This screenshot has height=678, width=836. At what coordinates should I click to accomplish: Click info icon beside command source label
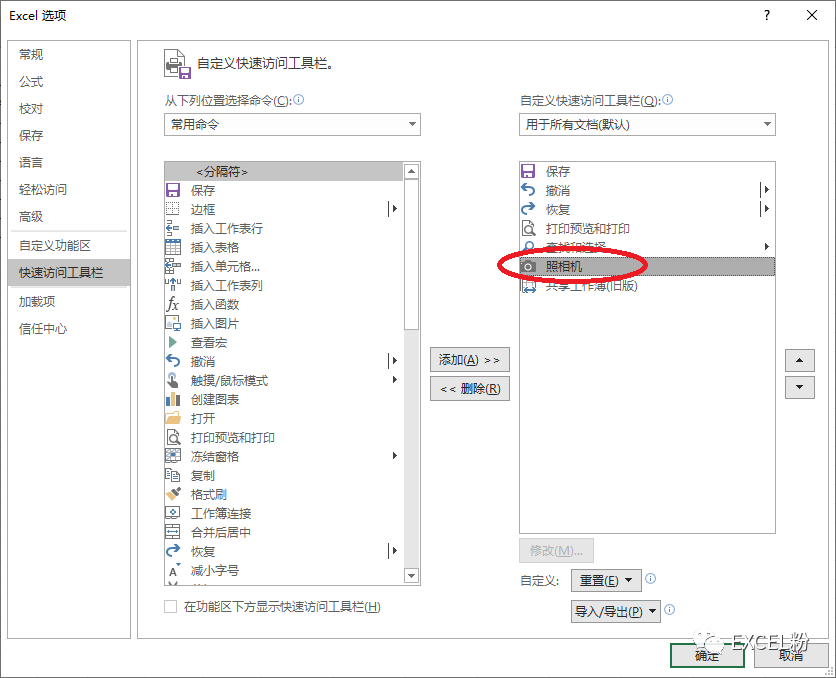click(x=299, y=100)
